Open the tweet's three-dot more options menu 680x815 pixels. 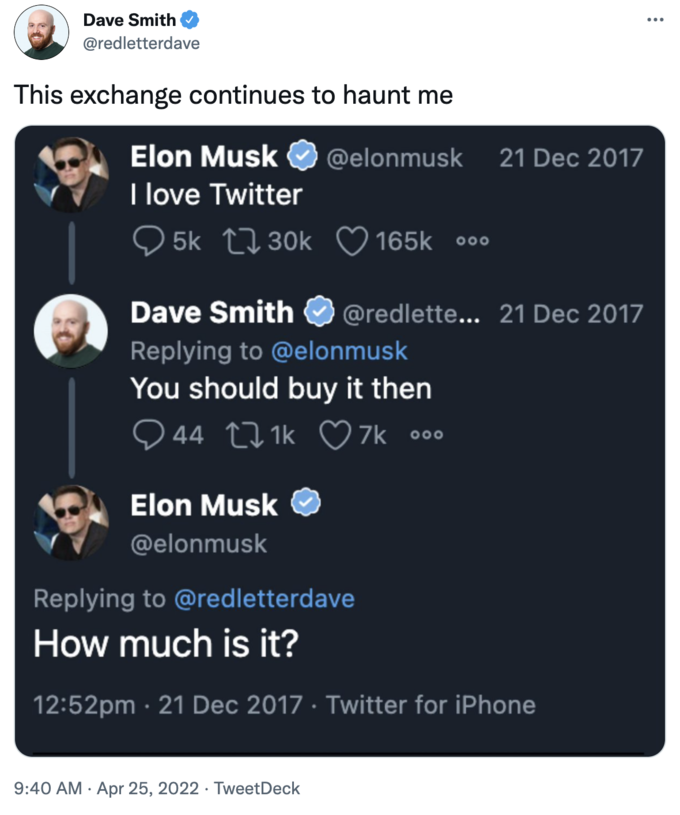pyautogui.click(x=655, y=19)
